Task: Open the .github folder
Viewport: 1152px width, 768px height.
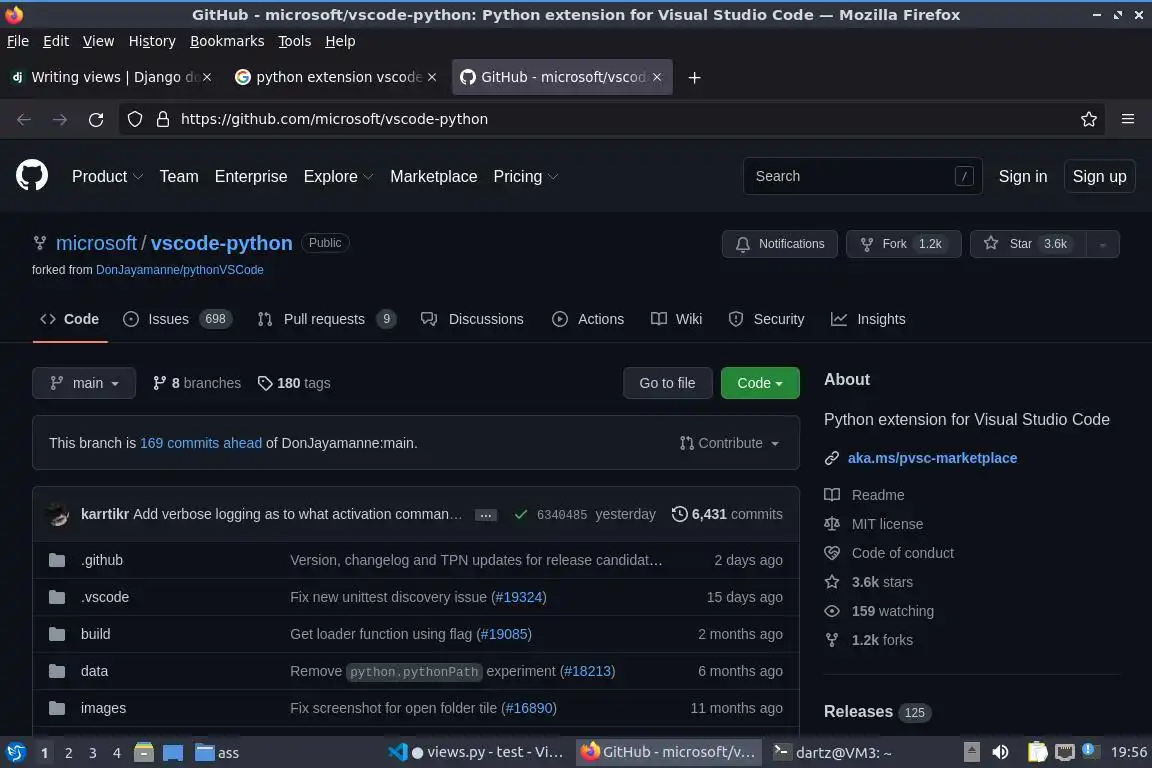Action: 102,560
